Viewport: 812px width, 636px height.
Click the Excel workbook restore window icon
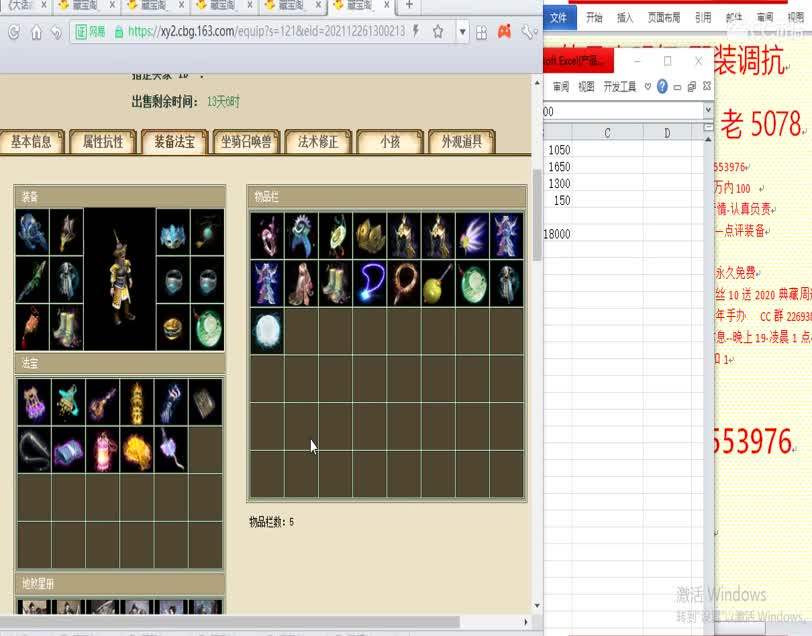692,86
